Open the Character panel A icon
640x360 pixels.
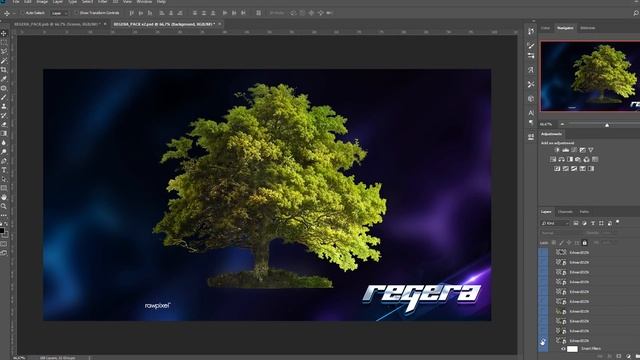click(531, 113)
